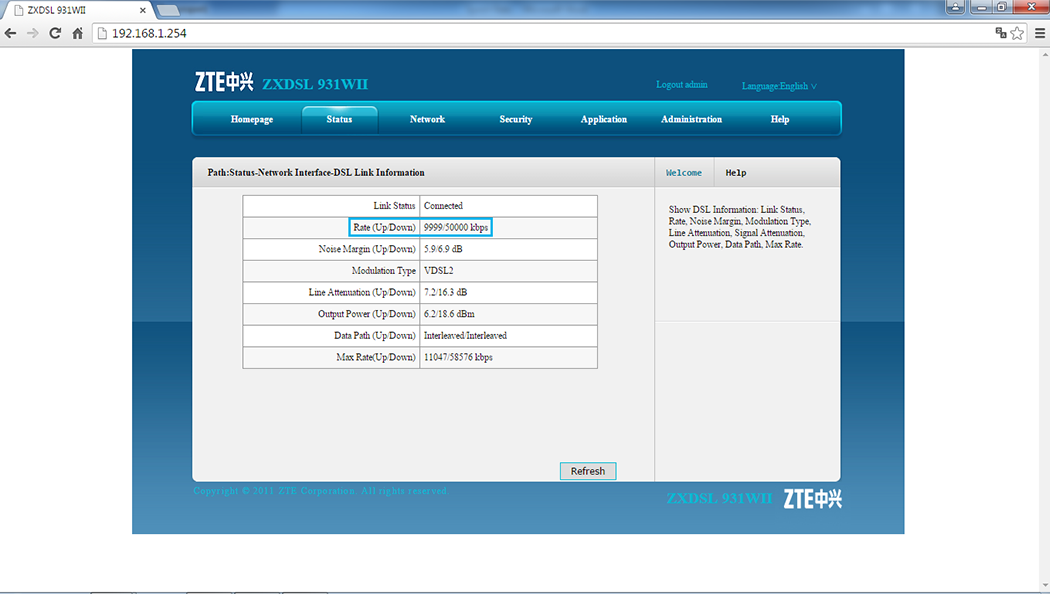Switch to the Welcome side tab
Screen dimensions: 1050x594
click(x=684, y=173)
